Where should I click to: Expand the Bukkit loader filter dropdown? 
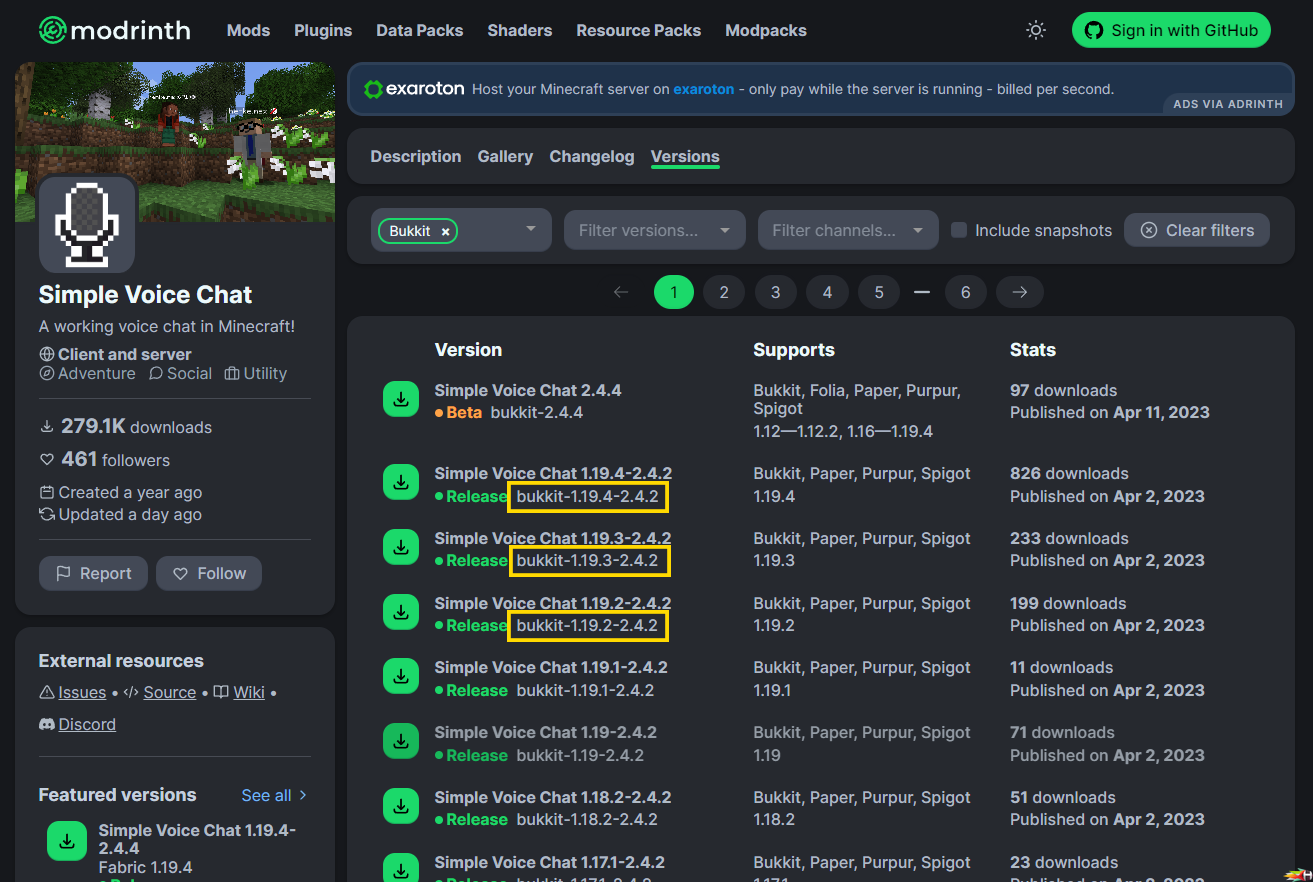531,230
